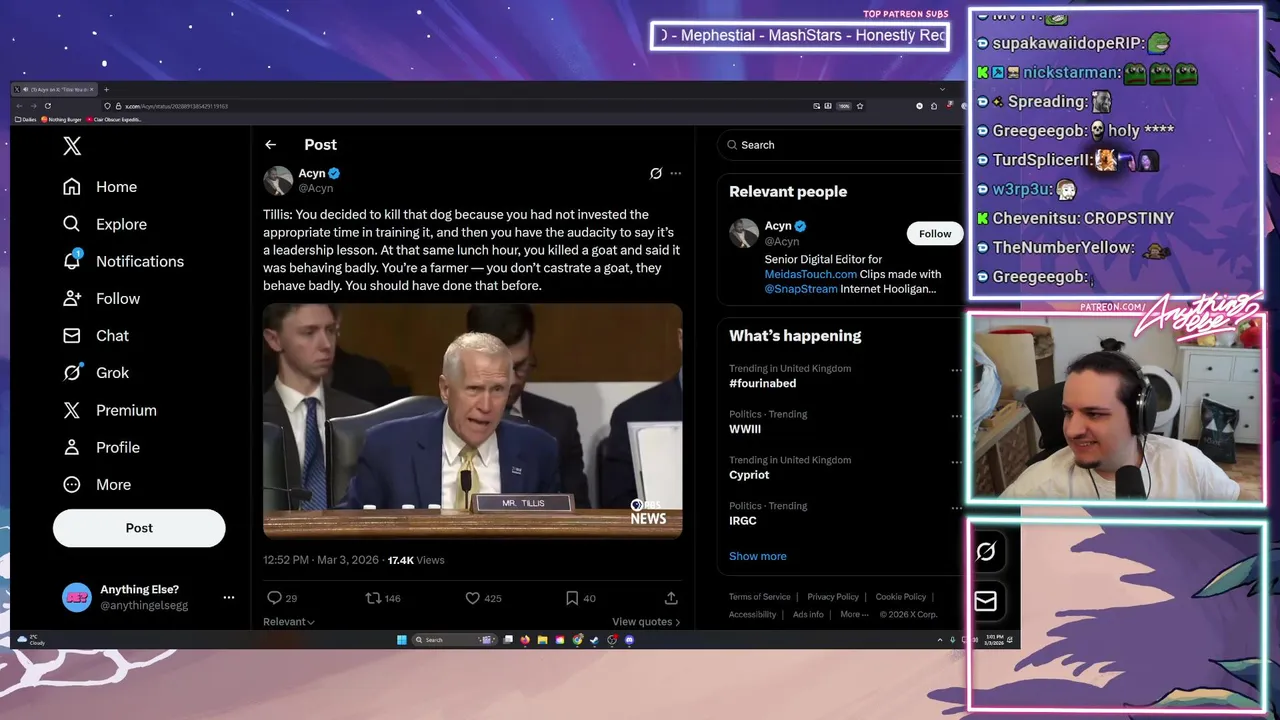Reload the page in browser toolbar

click(48, 106)
